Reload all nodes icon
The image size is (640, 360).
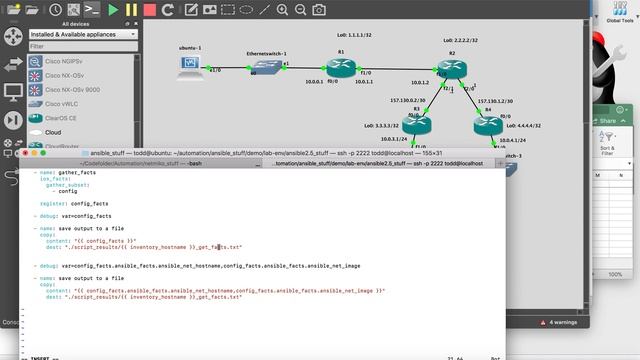167,9
